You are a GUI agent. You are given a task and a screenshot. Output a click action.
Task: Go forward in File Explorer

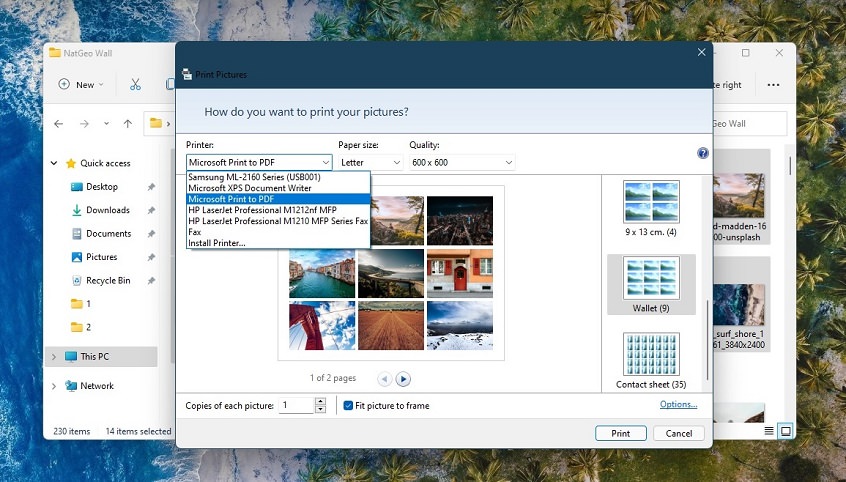84,124
